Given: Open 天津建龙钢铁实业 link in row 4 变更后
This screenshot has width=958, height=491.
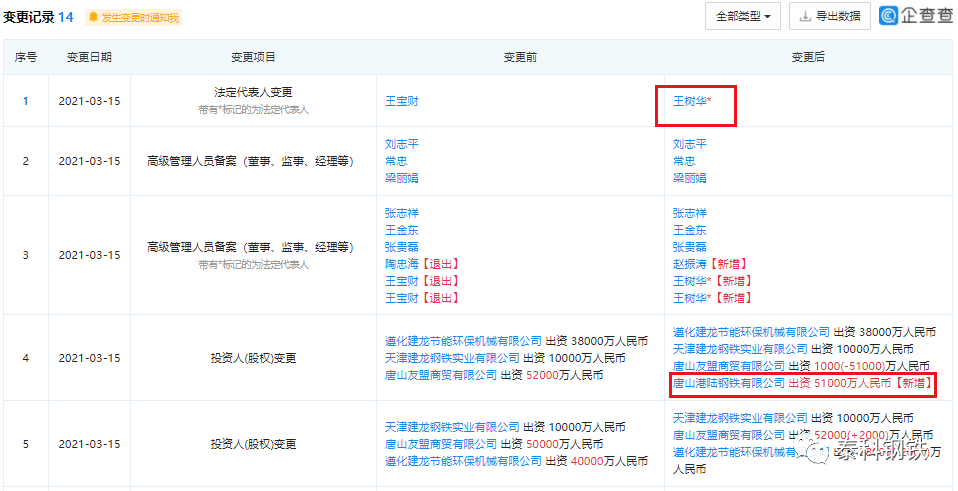Looking at the screenshot, I should (740, 349).
